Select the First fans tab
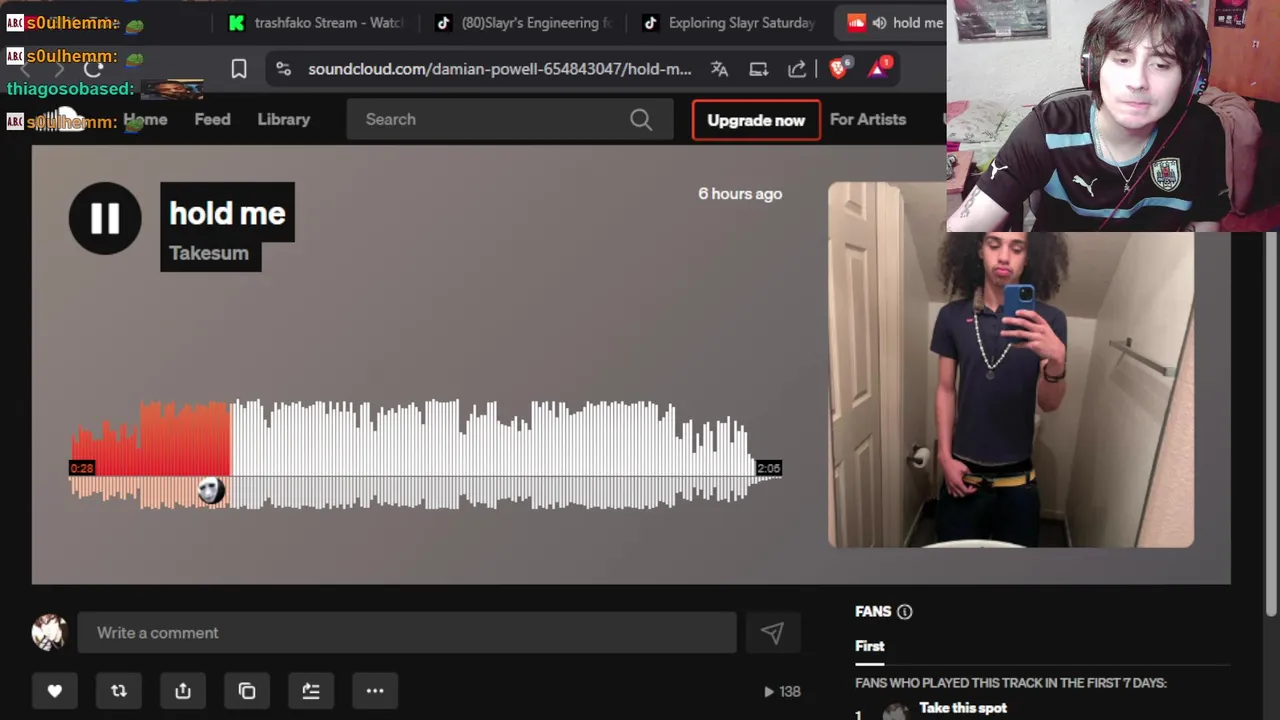 coord(870,646)
